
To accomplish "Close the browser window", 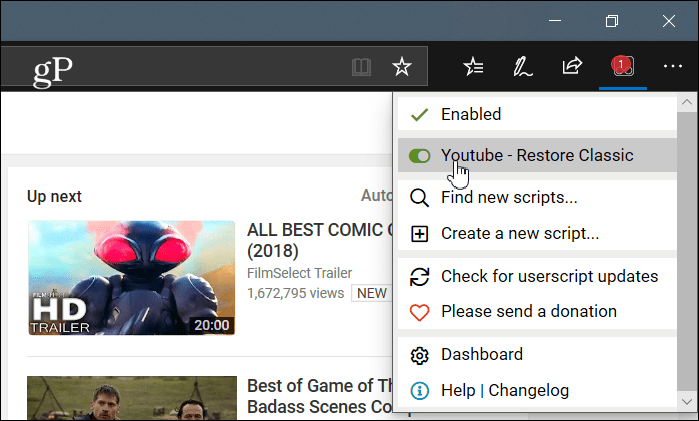I will (x=669, y=21).
